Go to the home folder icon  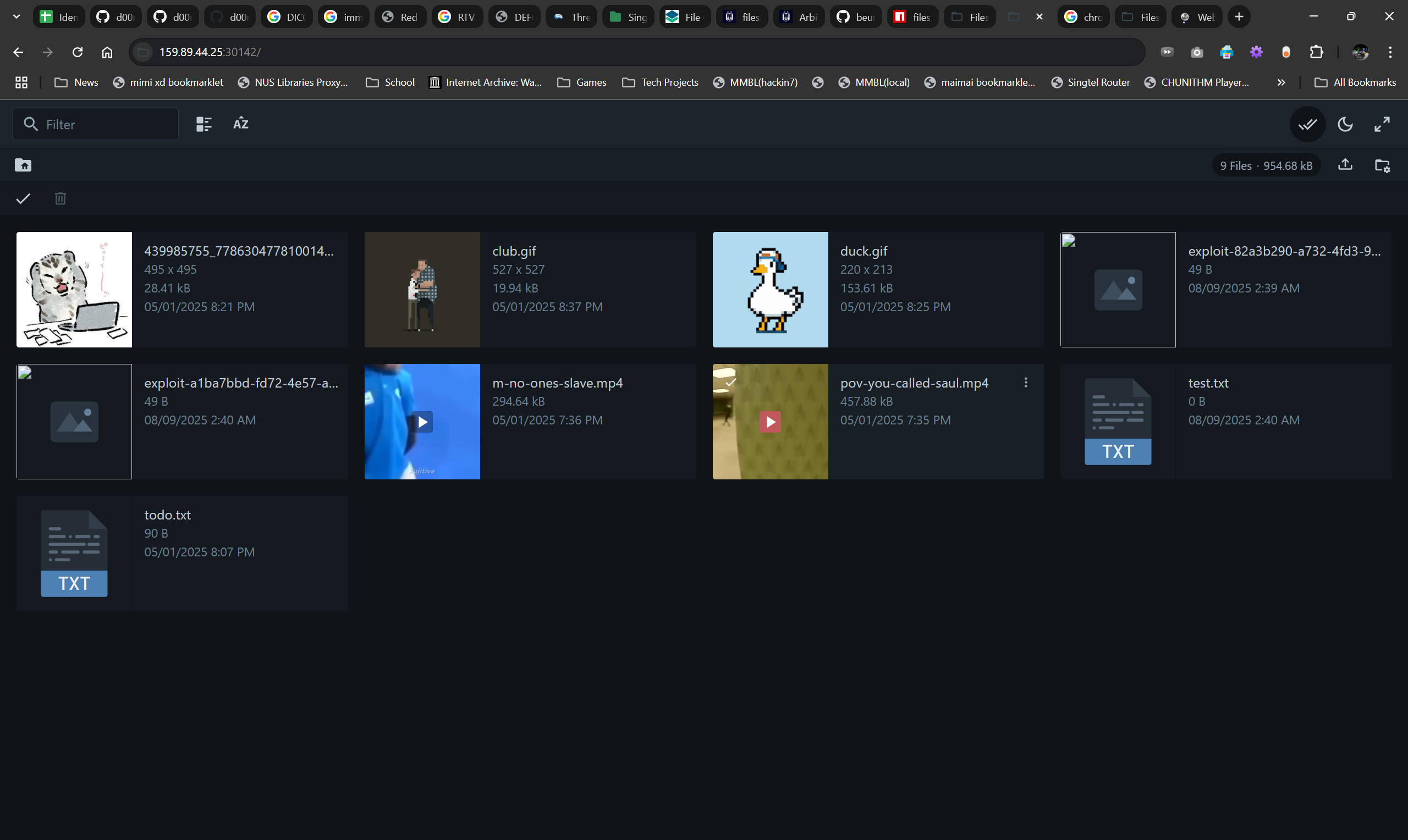(23, 165)
